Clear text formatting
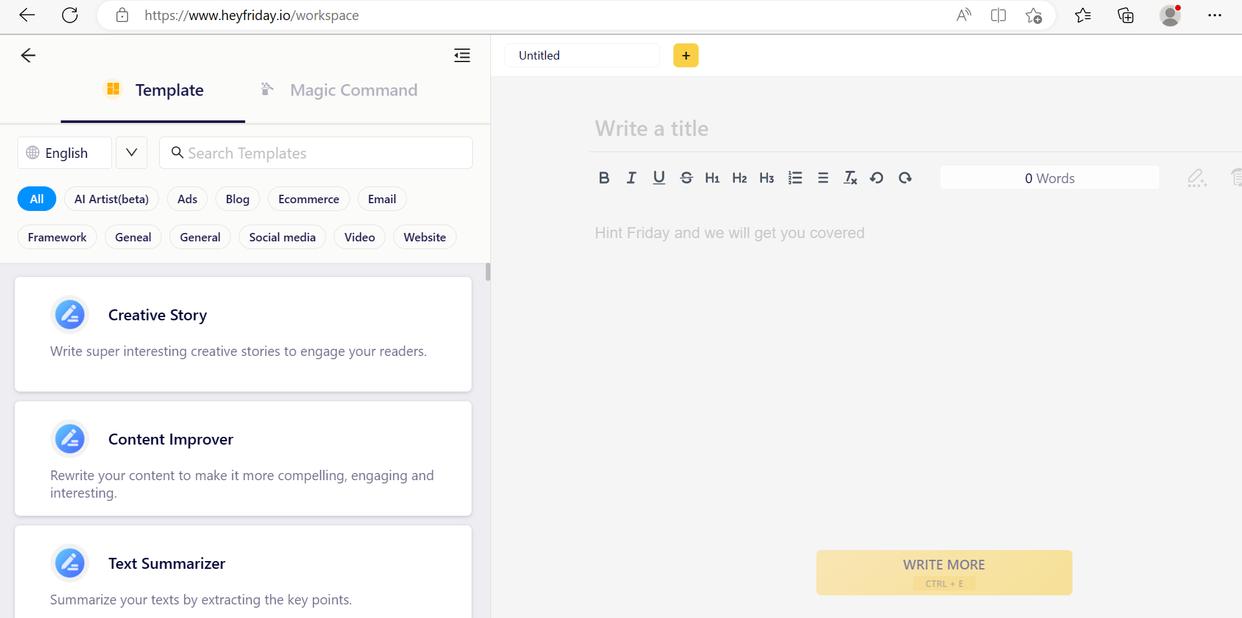 click(x=850, y=178)
